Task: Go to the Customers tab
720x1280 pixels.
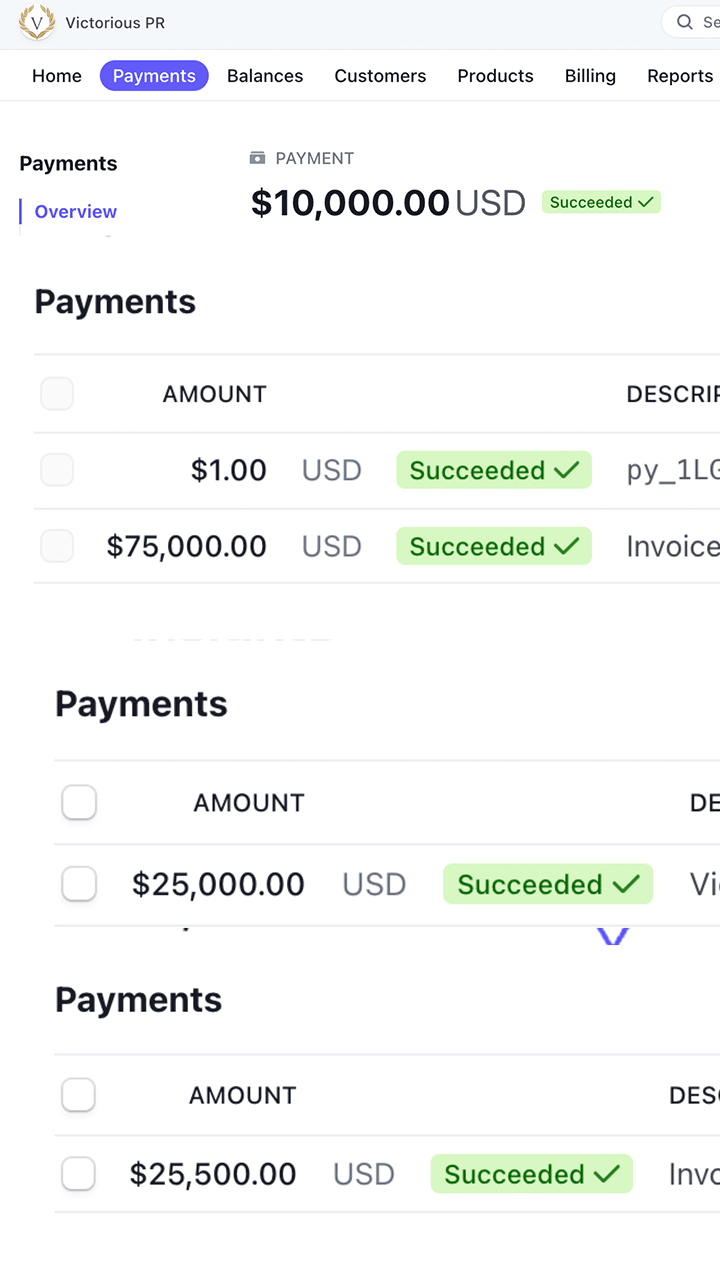Action: tap(380, 76)
